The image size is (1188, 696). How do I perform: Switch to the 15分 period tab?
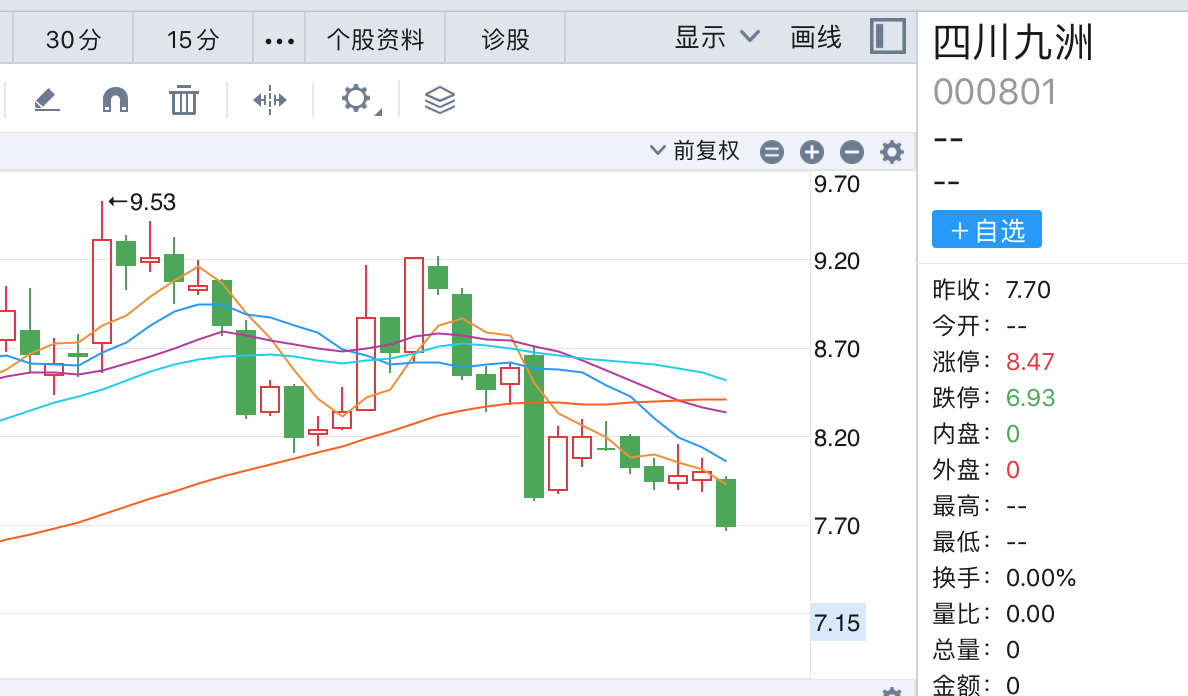[x=193, y=40]
